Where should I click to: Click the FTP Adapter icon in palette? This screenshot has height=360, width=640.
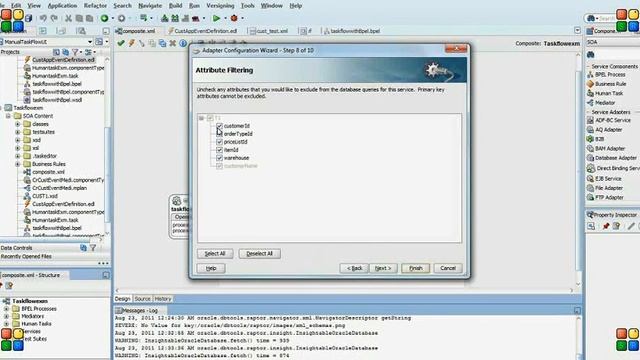coord(590,198)
